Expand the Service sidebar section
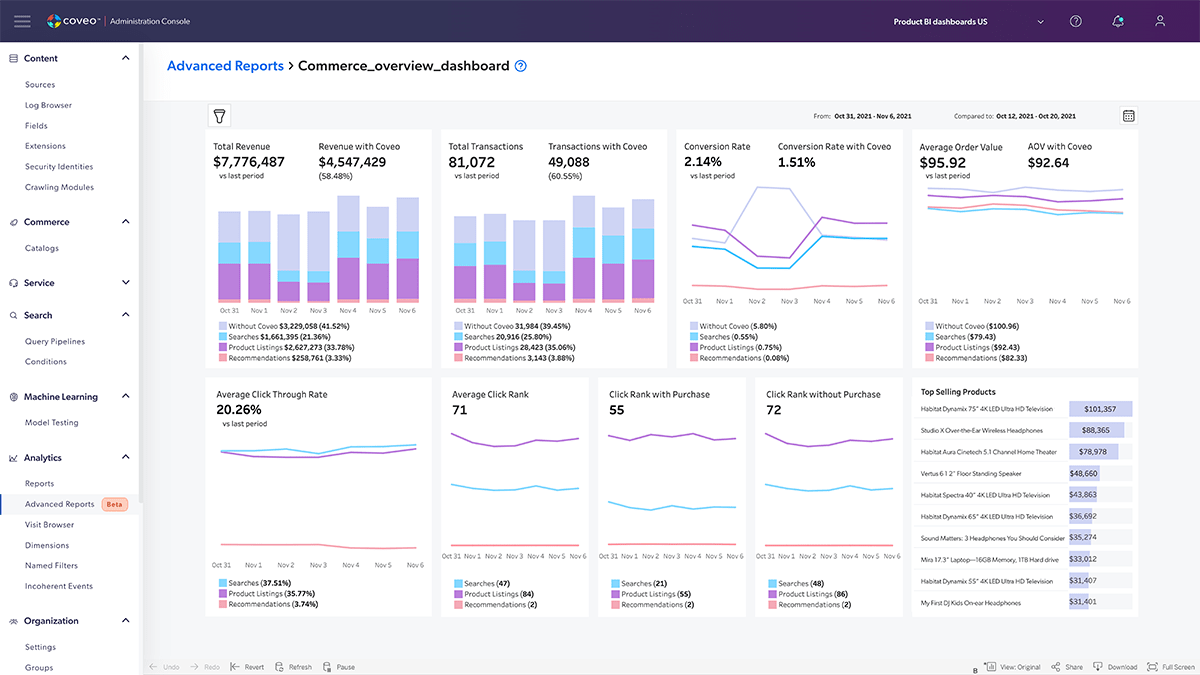Screen dimensions: 1200x675 125,283
